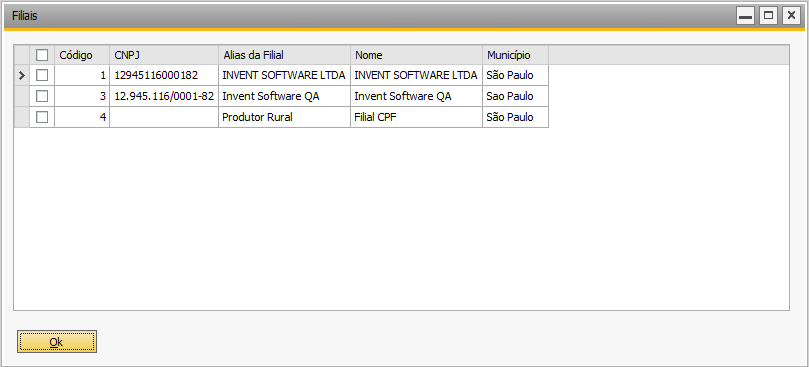This screenshot has width=809, height=367.
Task: Click the Código cell with value 4
Action: [82, 117]
